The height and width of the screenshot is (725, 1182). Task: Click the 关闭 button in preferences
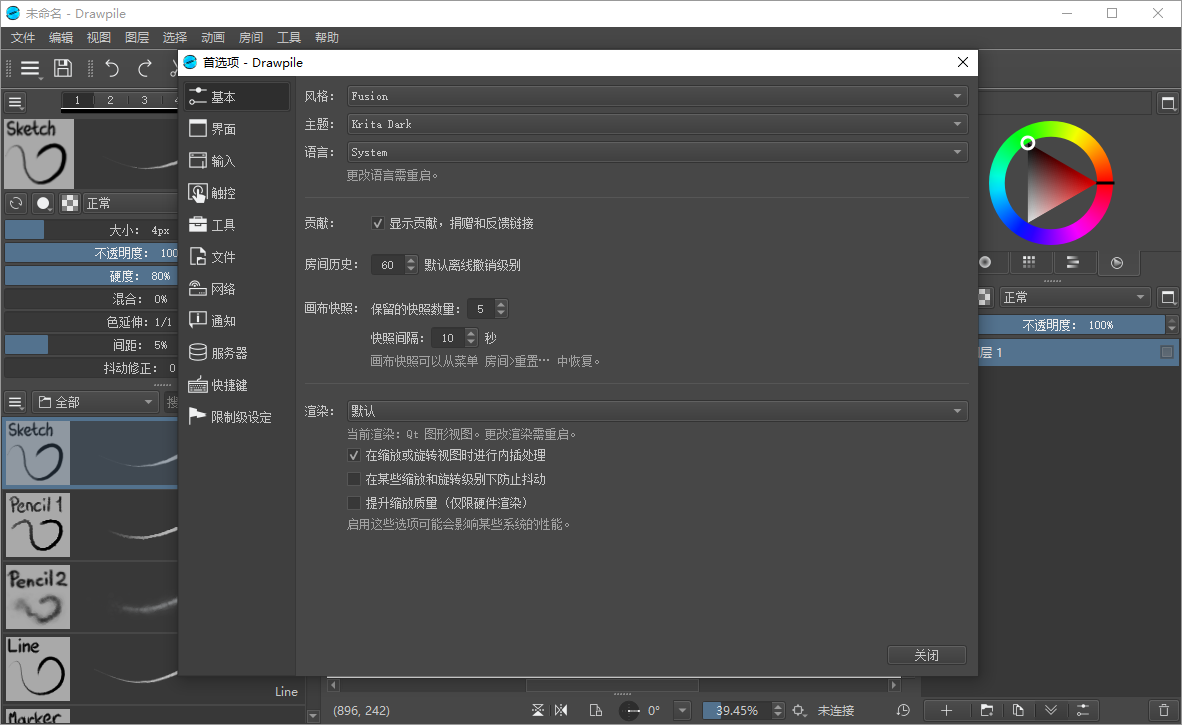(x=926, y=655)
